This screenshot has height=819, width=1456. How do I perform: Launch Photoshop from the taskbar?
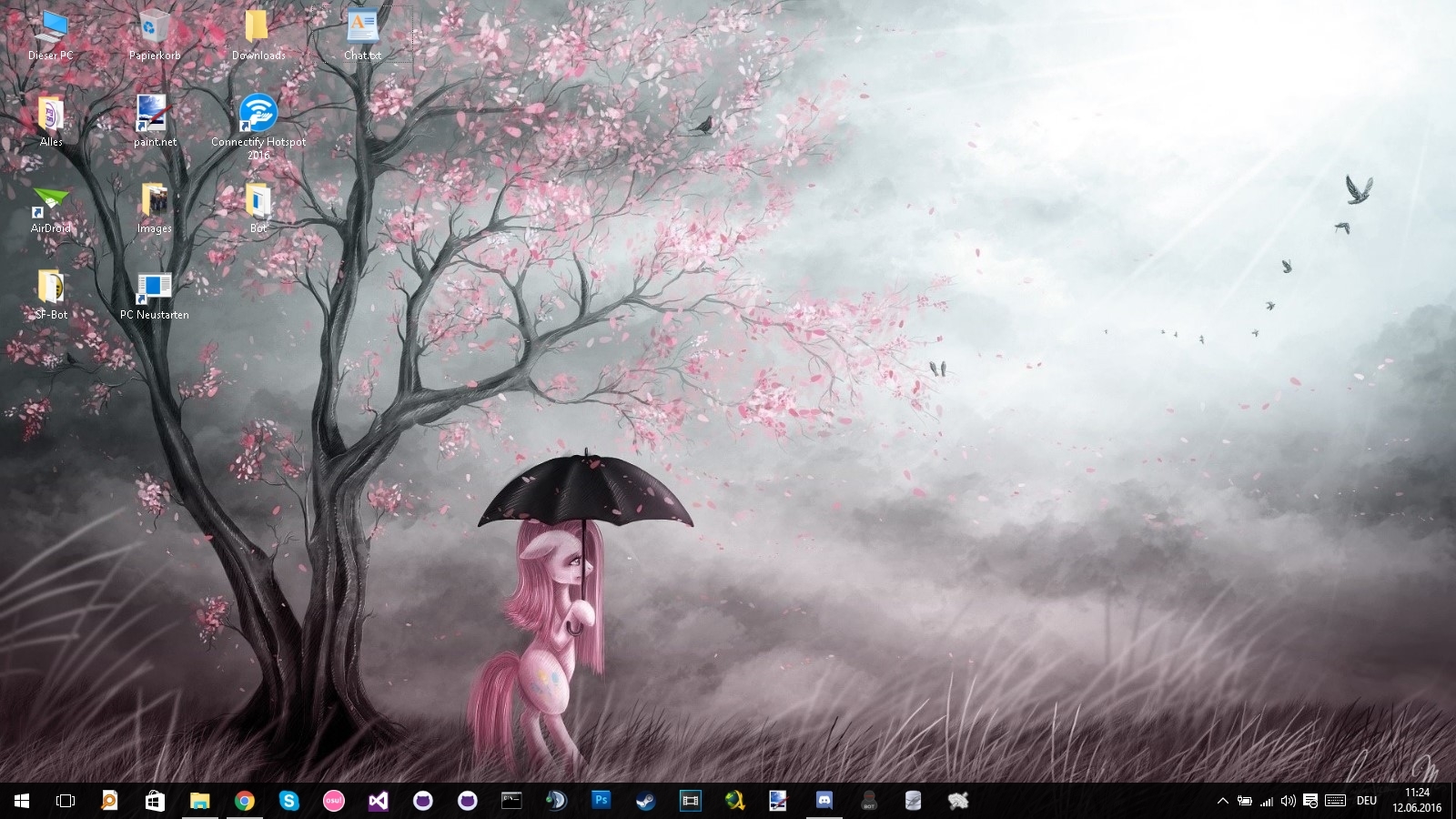(x=601, y=801)
